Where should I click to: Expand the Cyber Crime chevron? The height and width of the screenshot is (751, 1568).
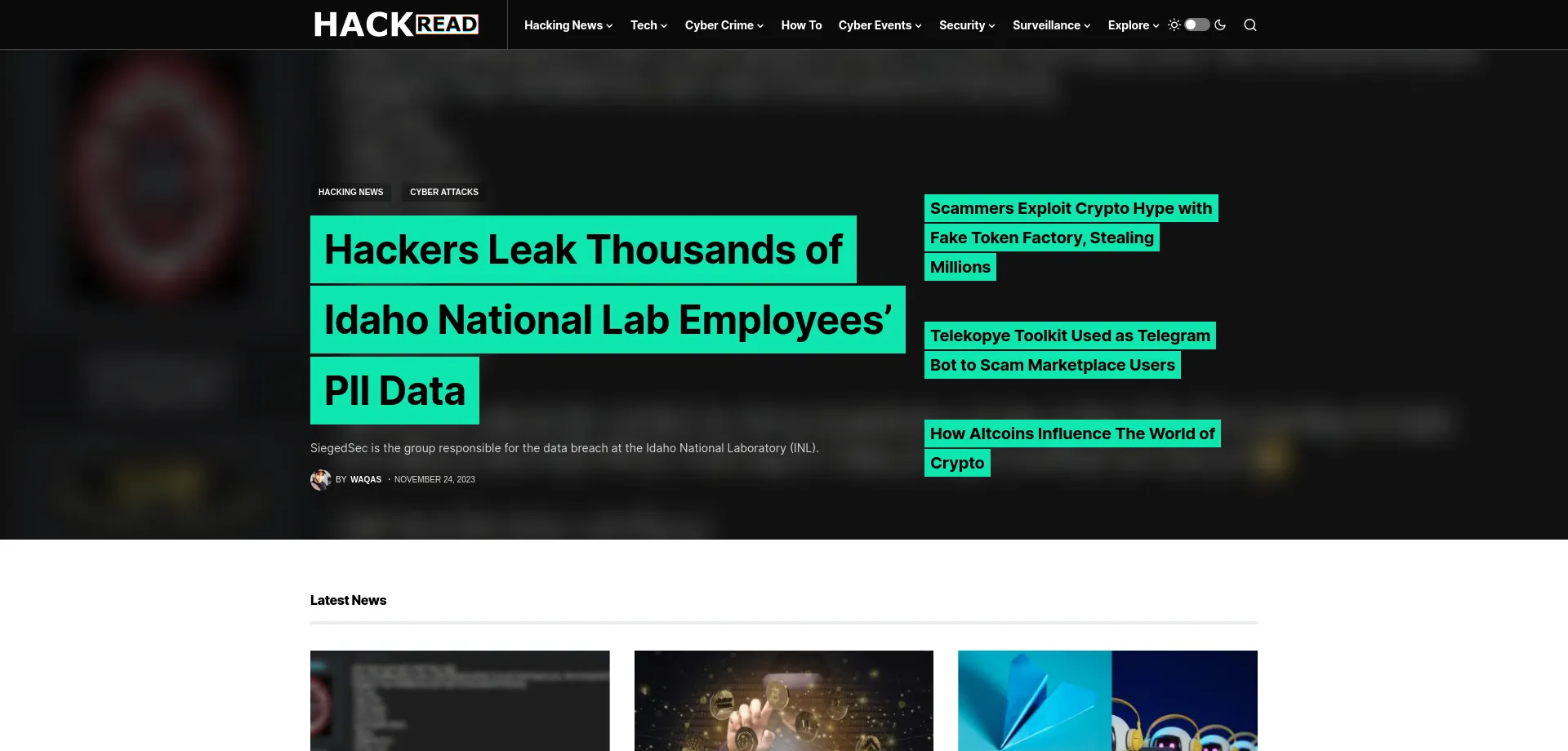[760, 26]
